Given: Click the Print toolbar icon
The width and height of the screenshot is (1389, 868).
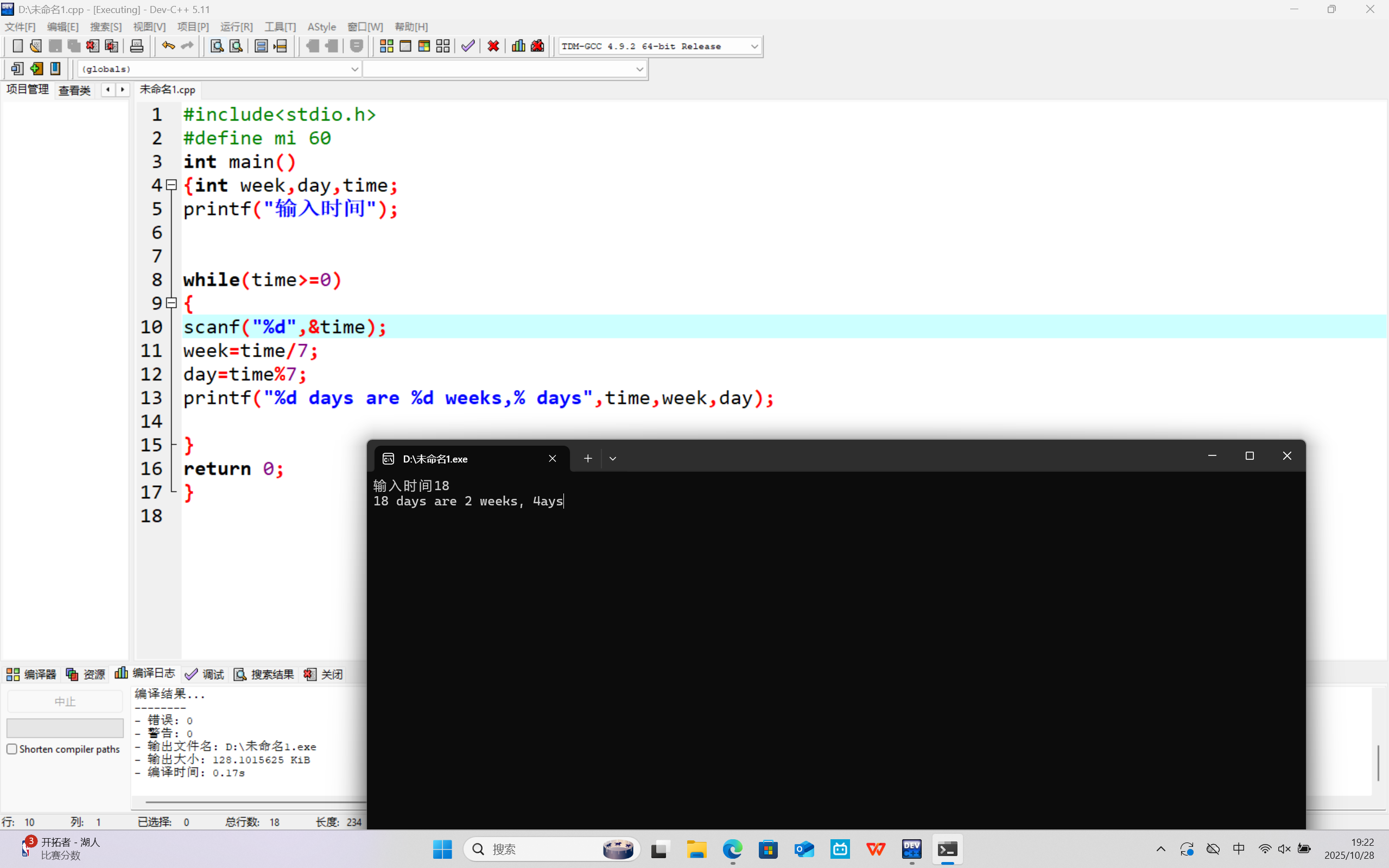Looking at the screenshot, I should (137, 46).
